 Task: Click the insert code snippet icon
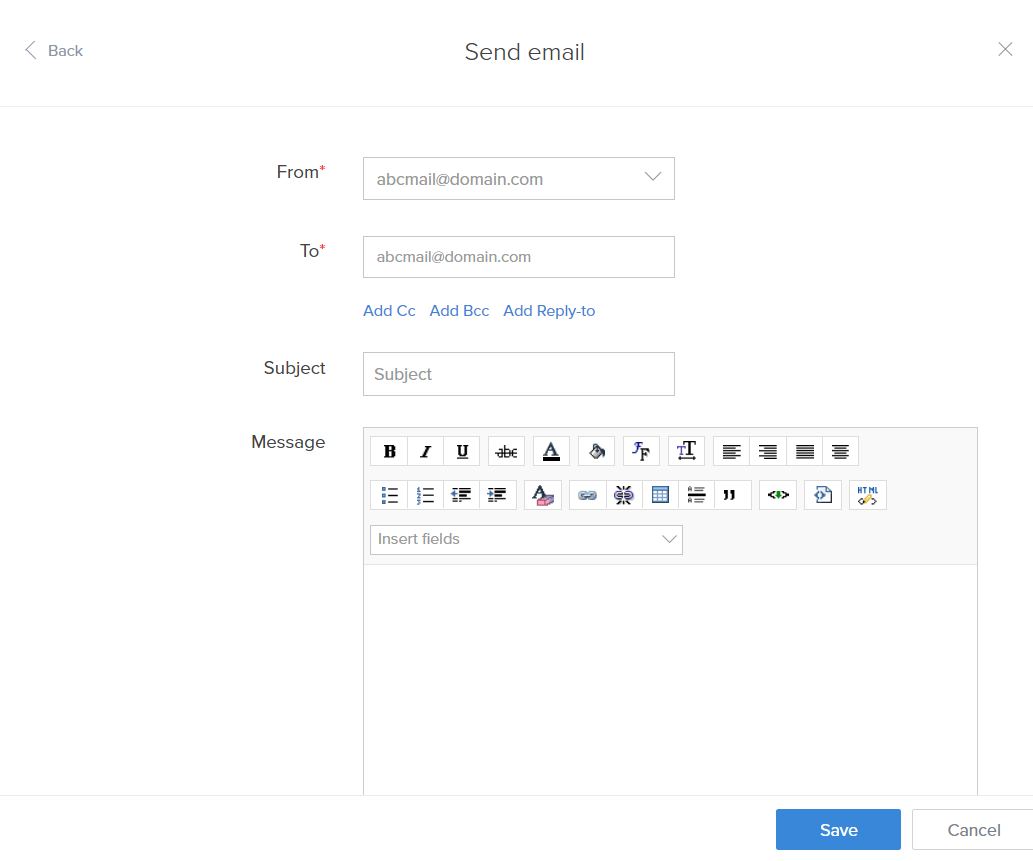(x=778, y=495)
